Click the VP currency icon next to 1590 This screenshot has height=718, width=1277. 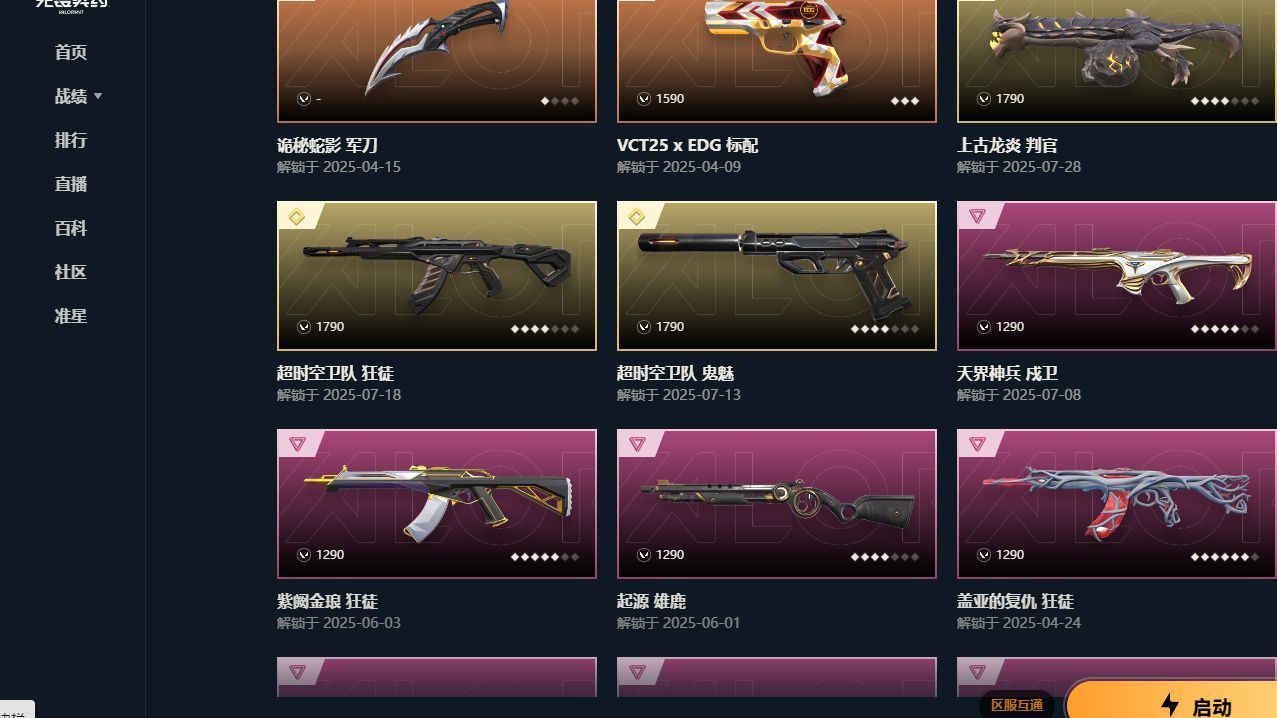644,99
